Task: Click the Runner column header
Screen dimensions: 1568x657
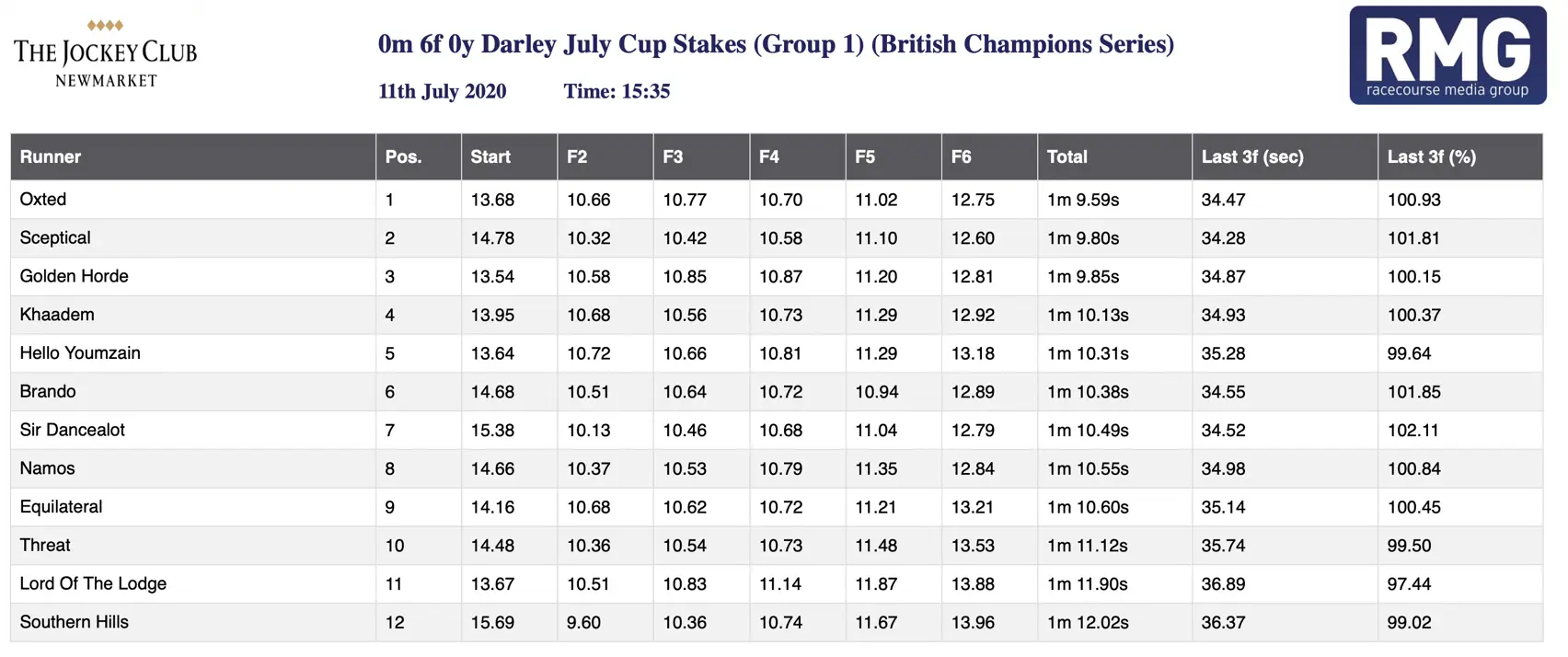Action: coord(51,156)
